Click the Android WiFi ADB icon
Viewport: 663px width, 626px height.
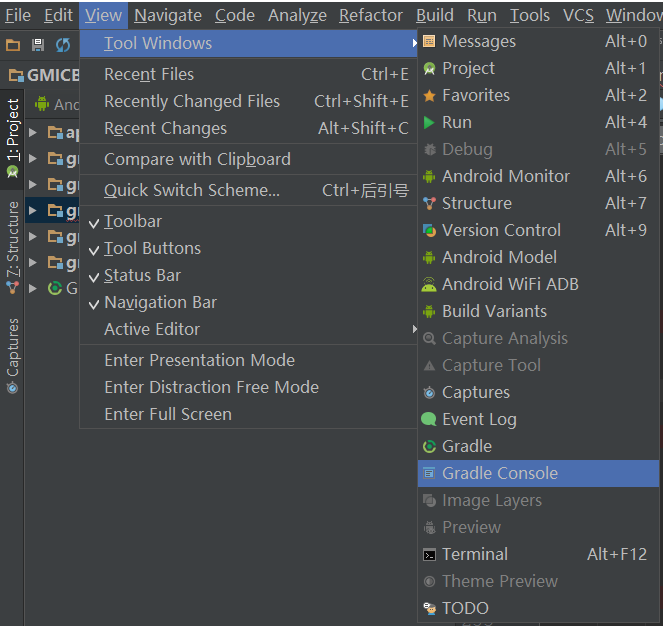[x=429, y=285]
